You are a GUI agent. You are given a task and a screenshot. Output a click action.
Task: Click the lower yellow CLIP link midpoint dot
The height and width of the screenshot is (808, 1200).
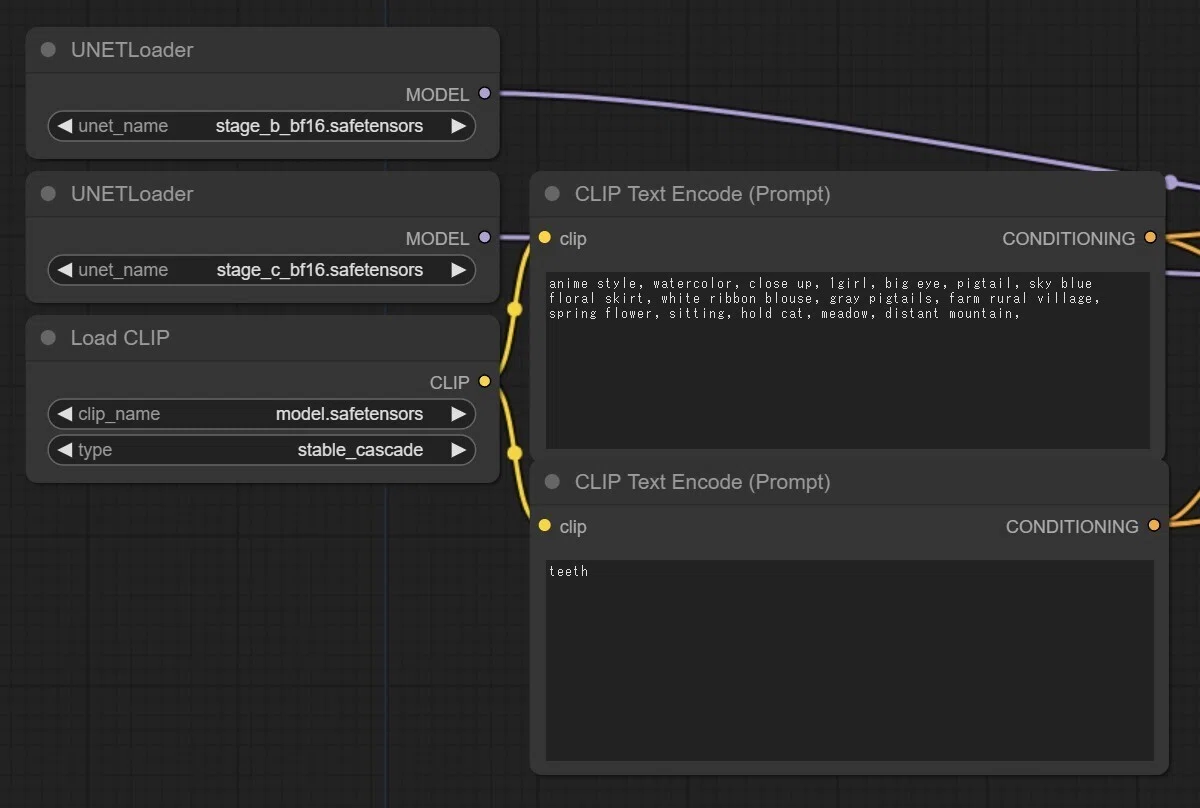tap(514, 453)
